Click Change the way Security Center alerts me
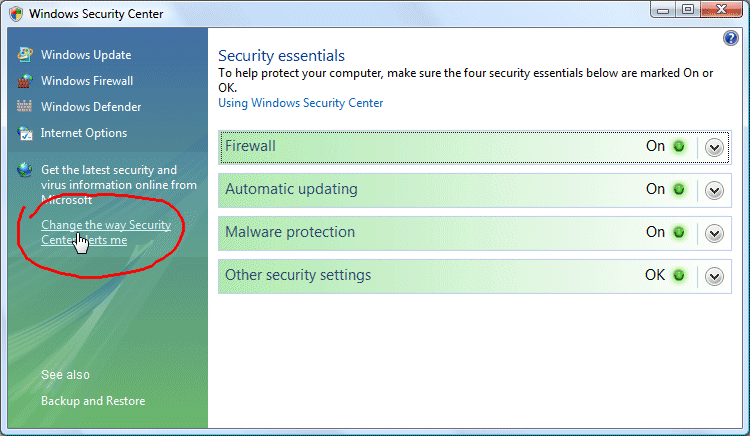 [x=106, y=232]
